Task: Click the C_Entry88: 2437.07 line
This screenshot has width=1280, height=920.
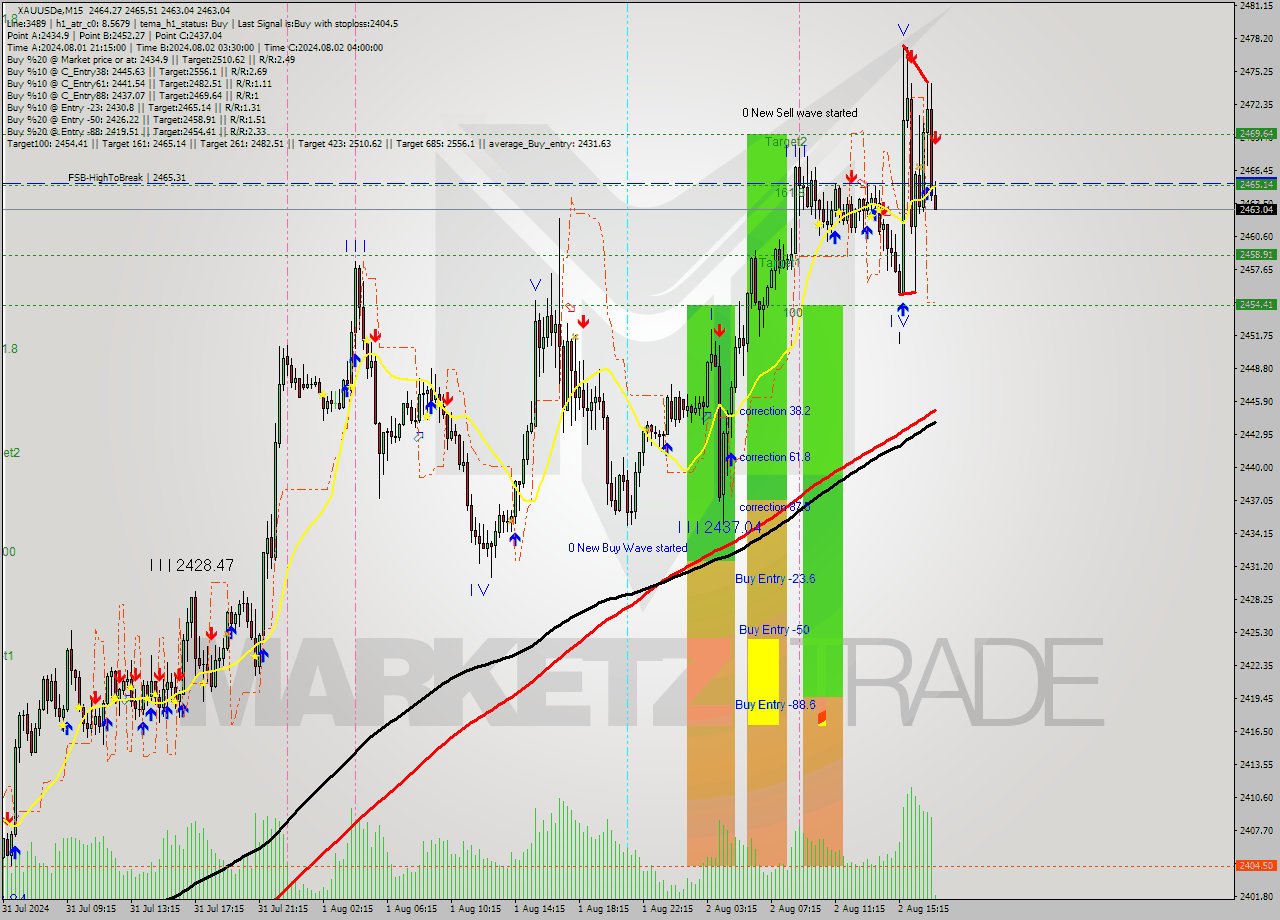Action: (x=131, y=95)
